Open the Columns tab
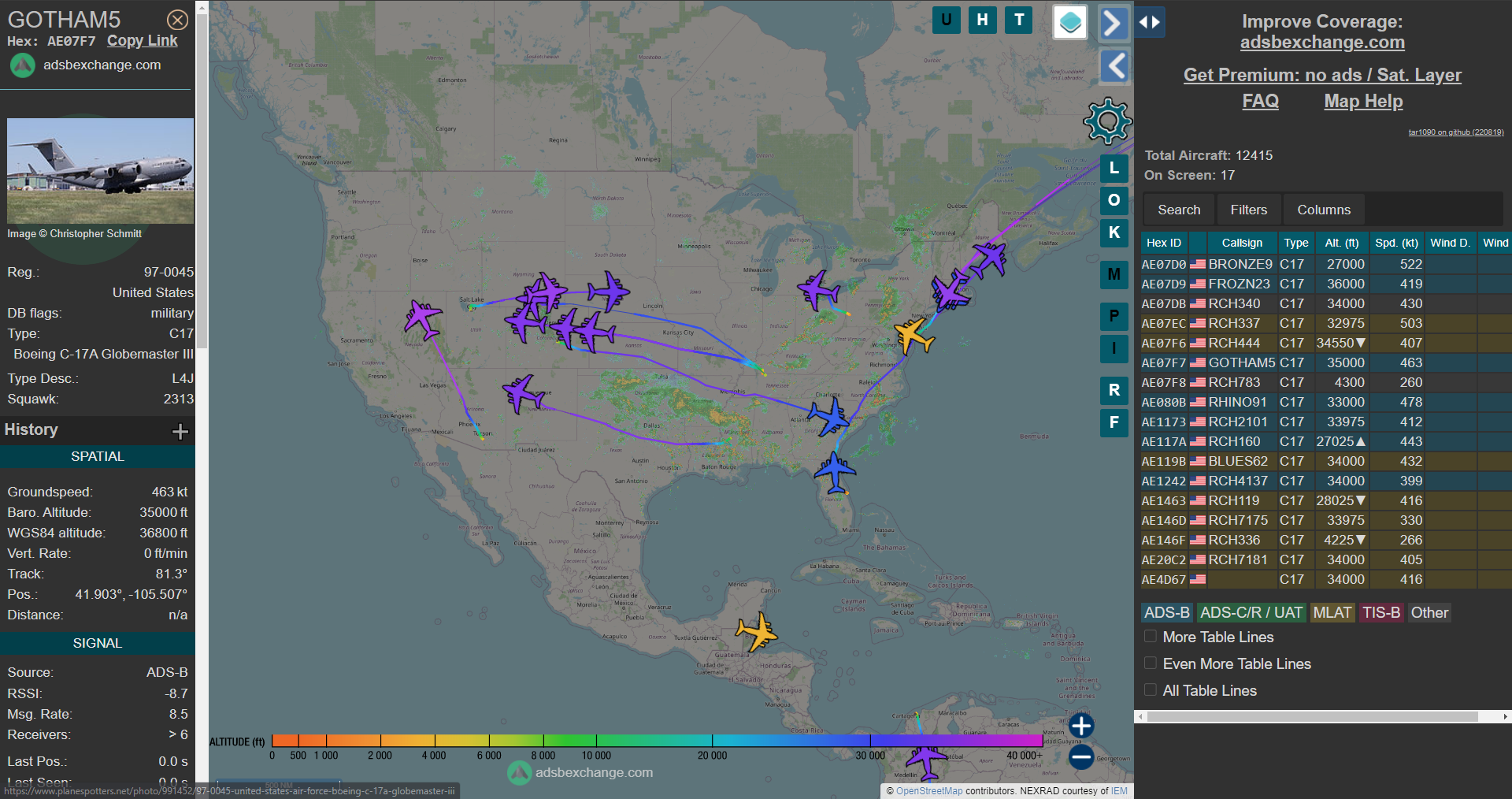Image resolution: width=1512 pixels, height=799 pixels. coord(1324,210)
